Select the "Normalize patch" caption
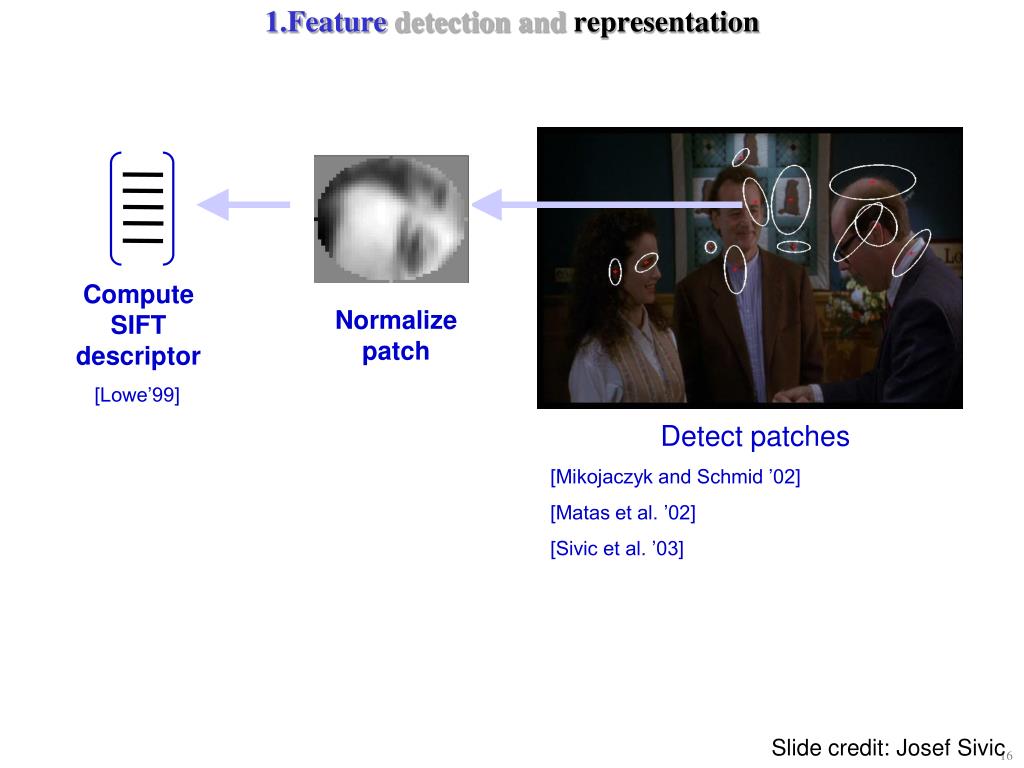The width and height of the screenshot is (1024, 768). coord(396,336)
